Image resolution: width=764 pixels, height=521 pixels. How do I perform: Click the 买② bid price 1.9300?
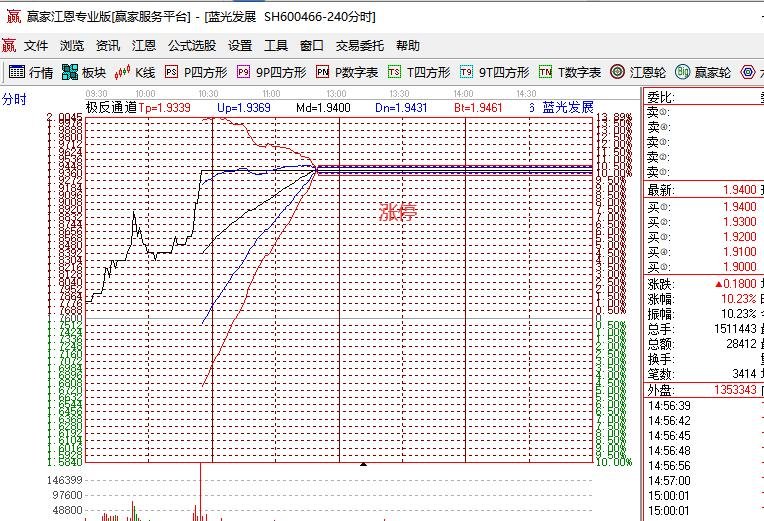coord(740,222)
